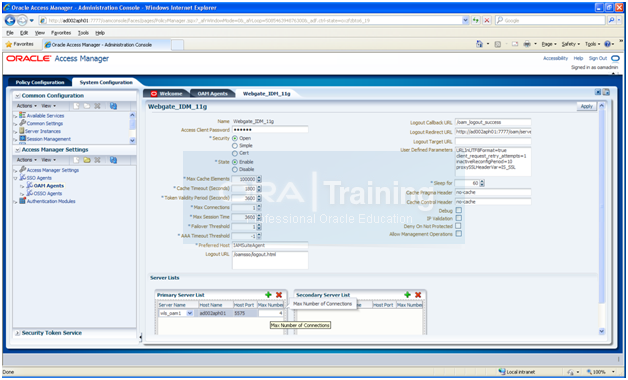The width and height of the screenshot is (628, 380).
Task: Click Access Manager Settings open folder icon
Action: tap(87, 160)
